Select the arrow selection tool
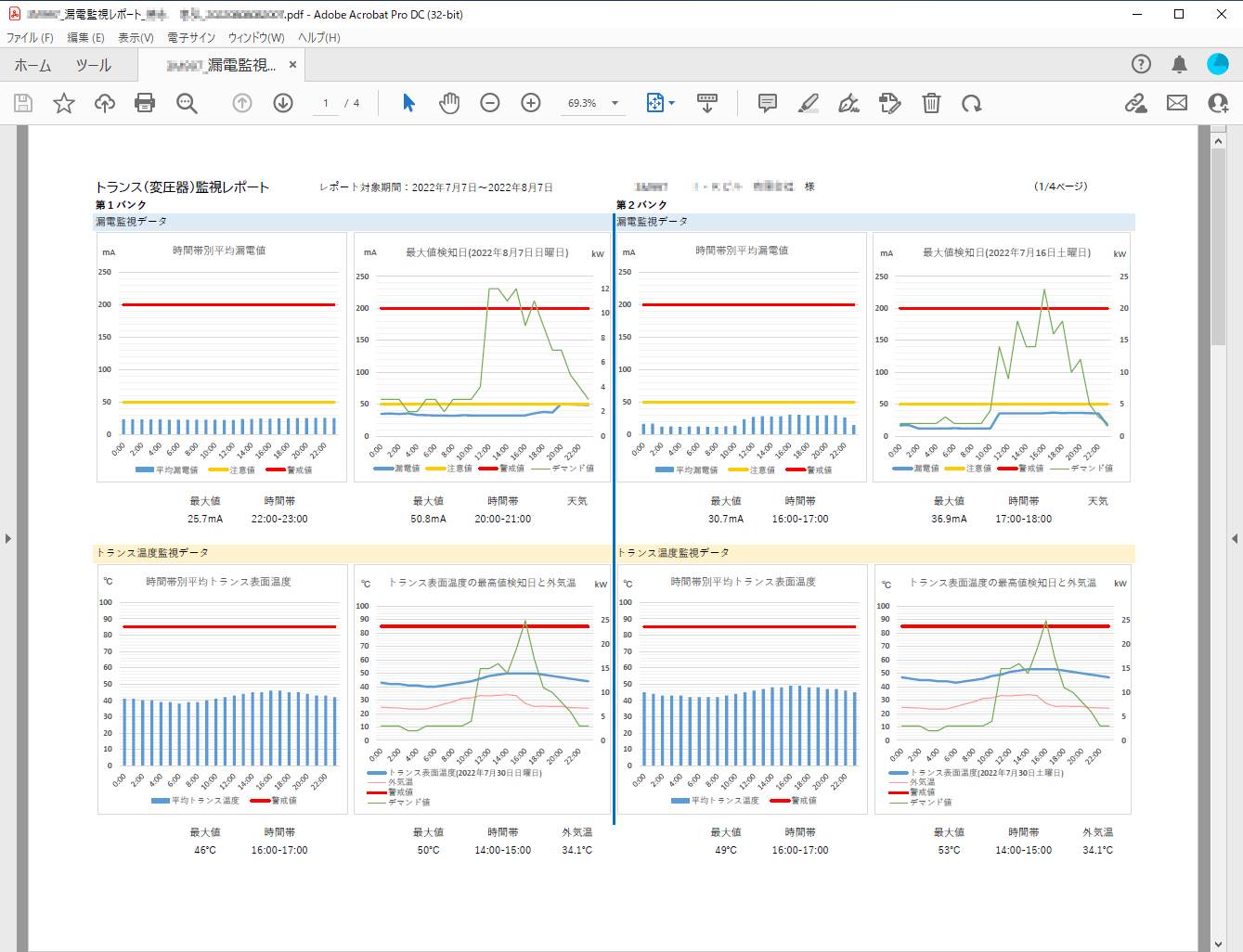The width and height of the screenshot is (1243, 952). point(408,103)
